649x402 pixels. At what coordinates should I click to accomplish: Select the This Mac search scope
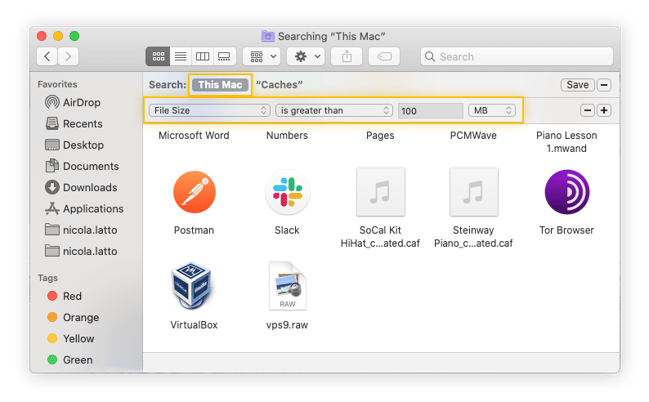click(220, 84)
